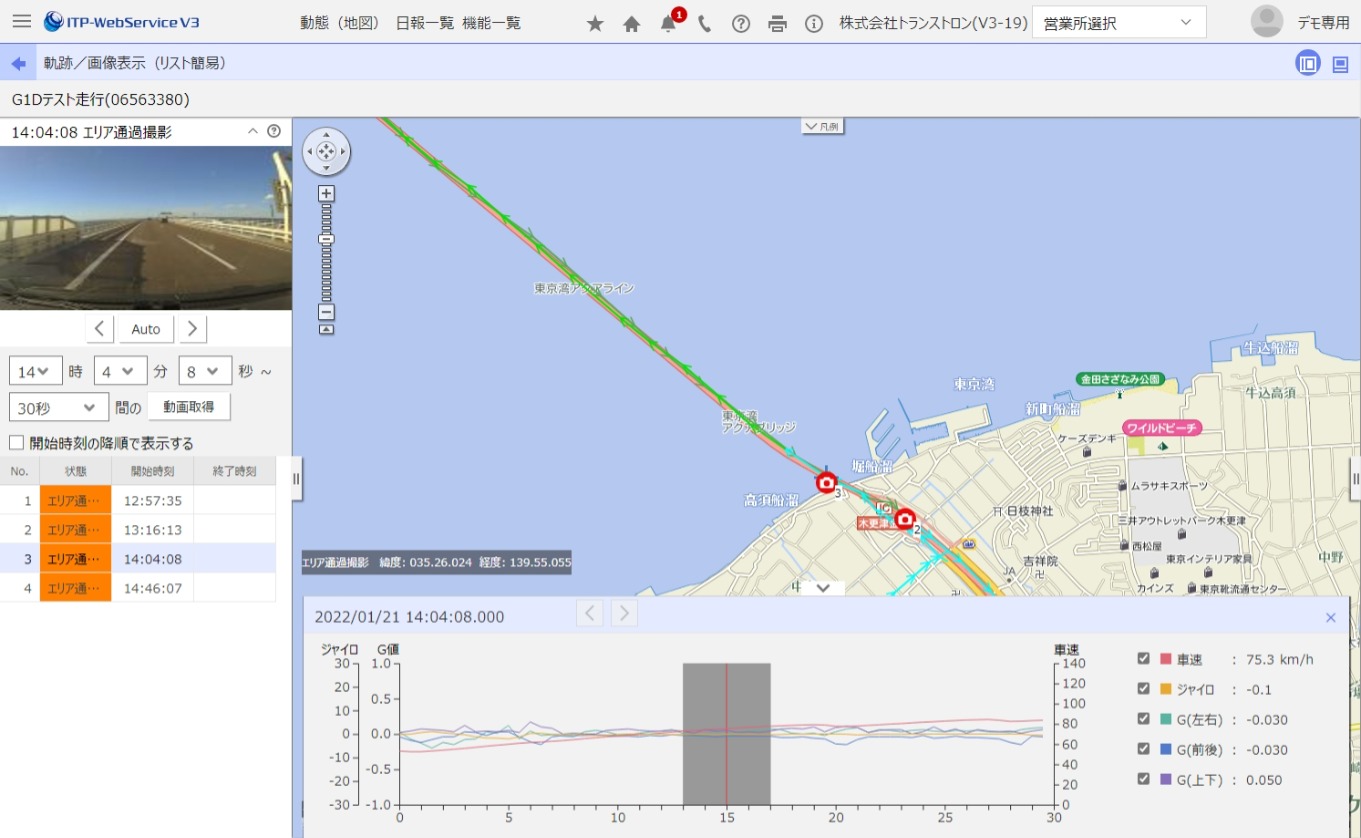Select row 4 at 14:46:07
1361x838 pixels.
[138, 587]
